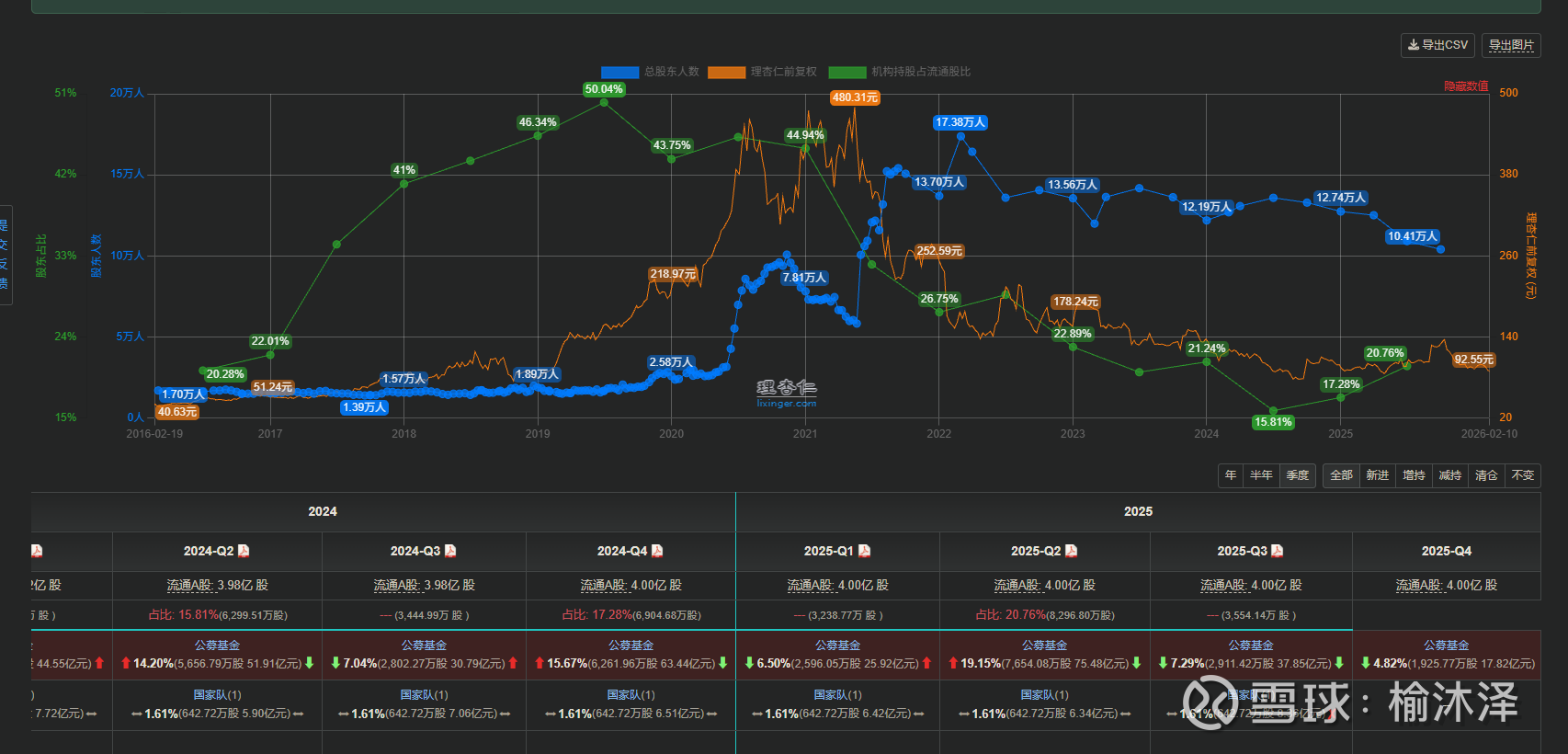This screenshot has height=754, width=1568.
Task: Click the 17.38万人 shareholder count label
Action: pos(960,122)
